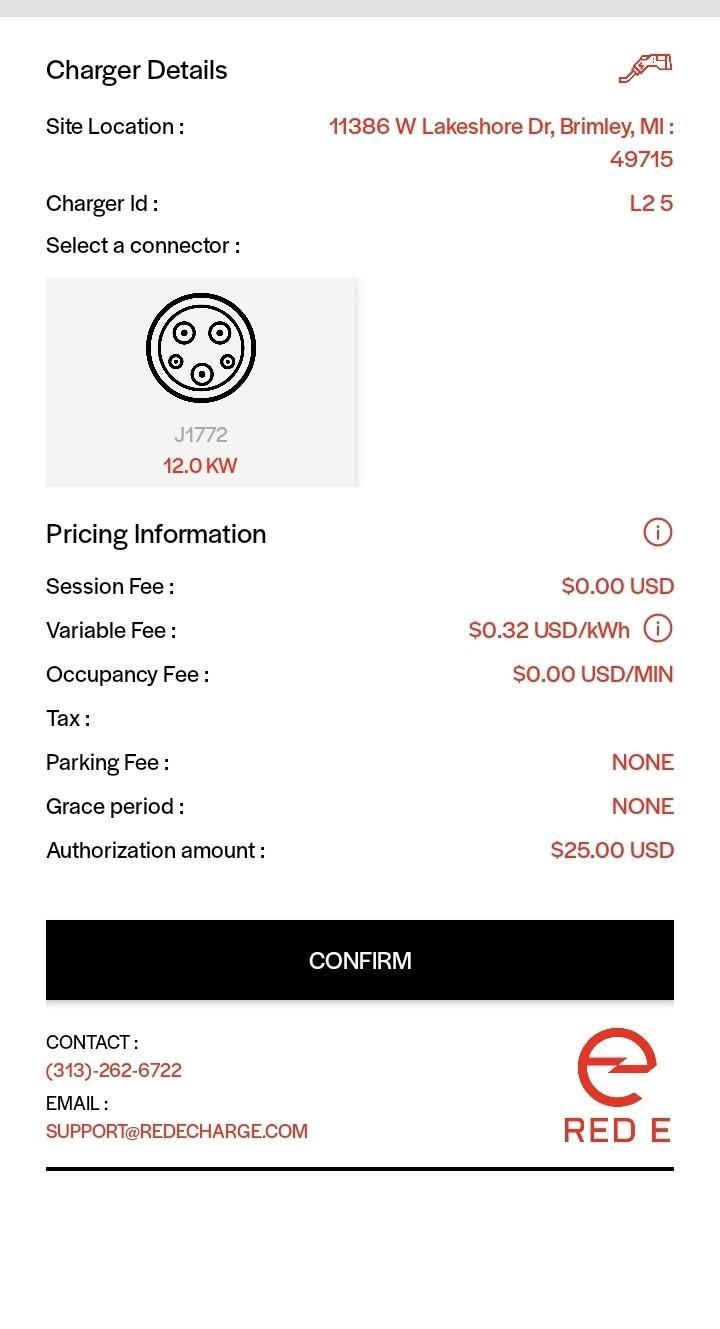Viewport: 720px width, 1329px height.
Task: Tap the info icon next to Variable Fee
Action: tap(657, 629)
